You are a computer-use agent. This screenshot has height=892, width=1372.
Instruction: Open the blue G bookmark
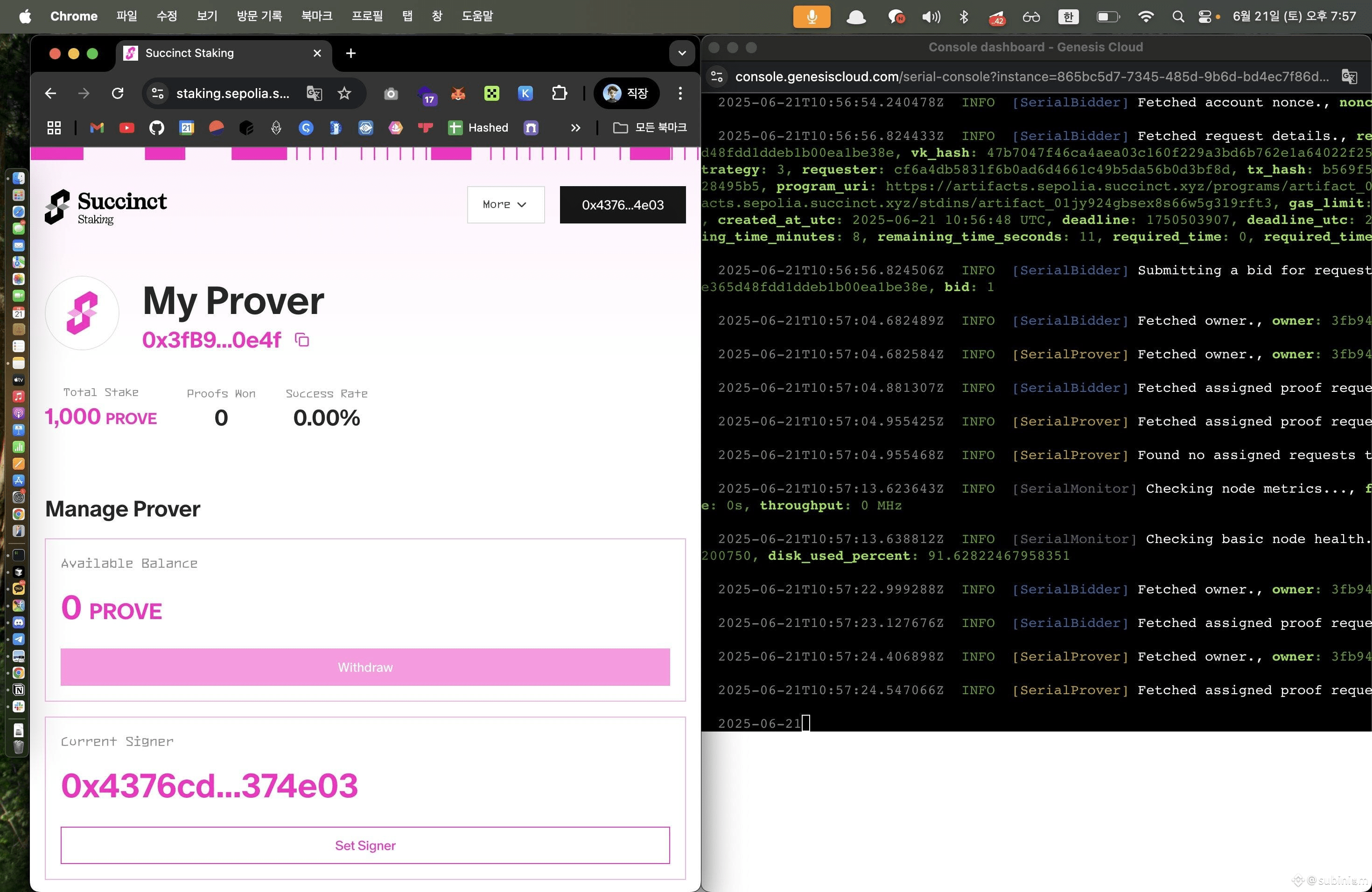(x=306, y=127)
